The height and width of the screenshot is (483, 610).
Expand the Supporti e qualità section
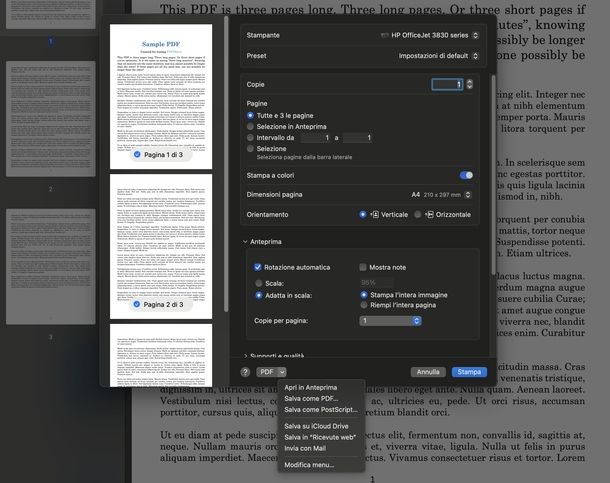pos(246,356)
